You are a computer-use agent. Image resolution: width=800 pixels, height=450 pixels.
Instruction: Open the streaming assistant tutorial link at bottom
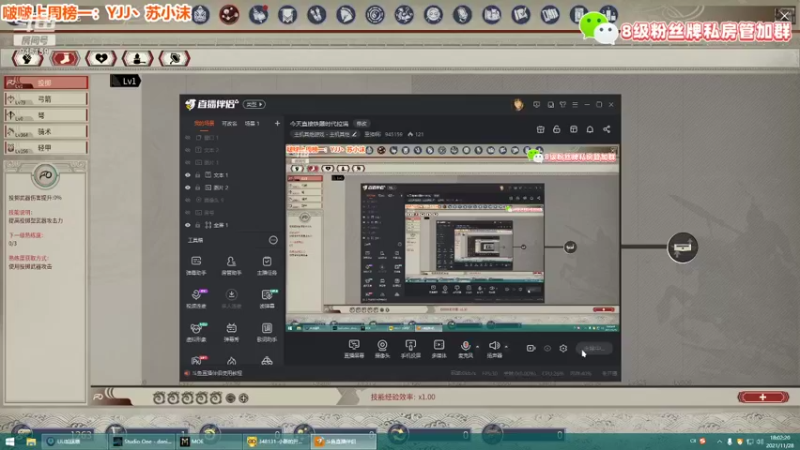click(x=217, y=373)
